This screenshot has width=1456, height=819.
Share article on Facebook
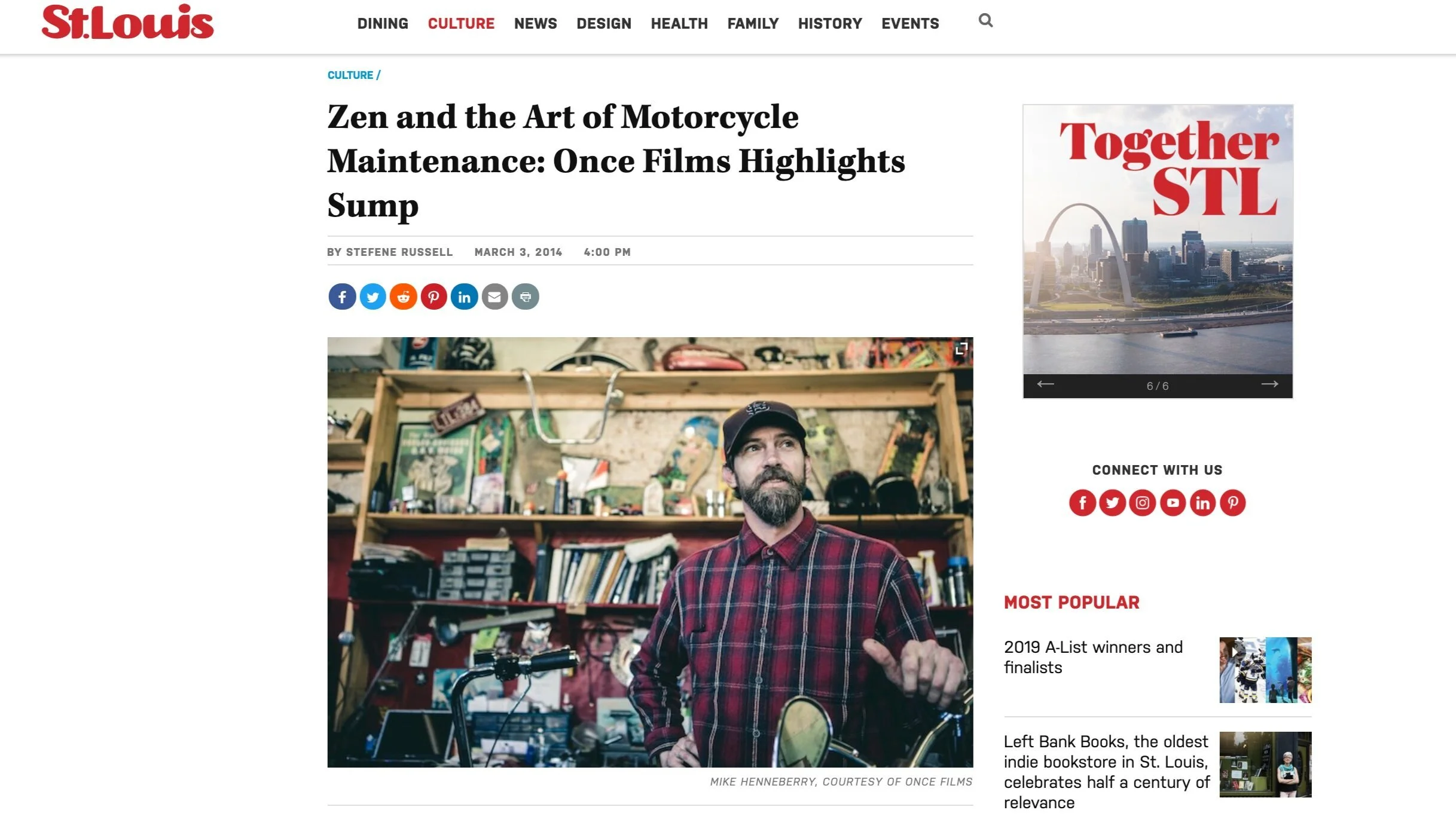[x=342, y=297]
